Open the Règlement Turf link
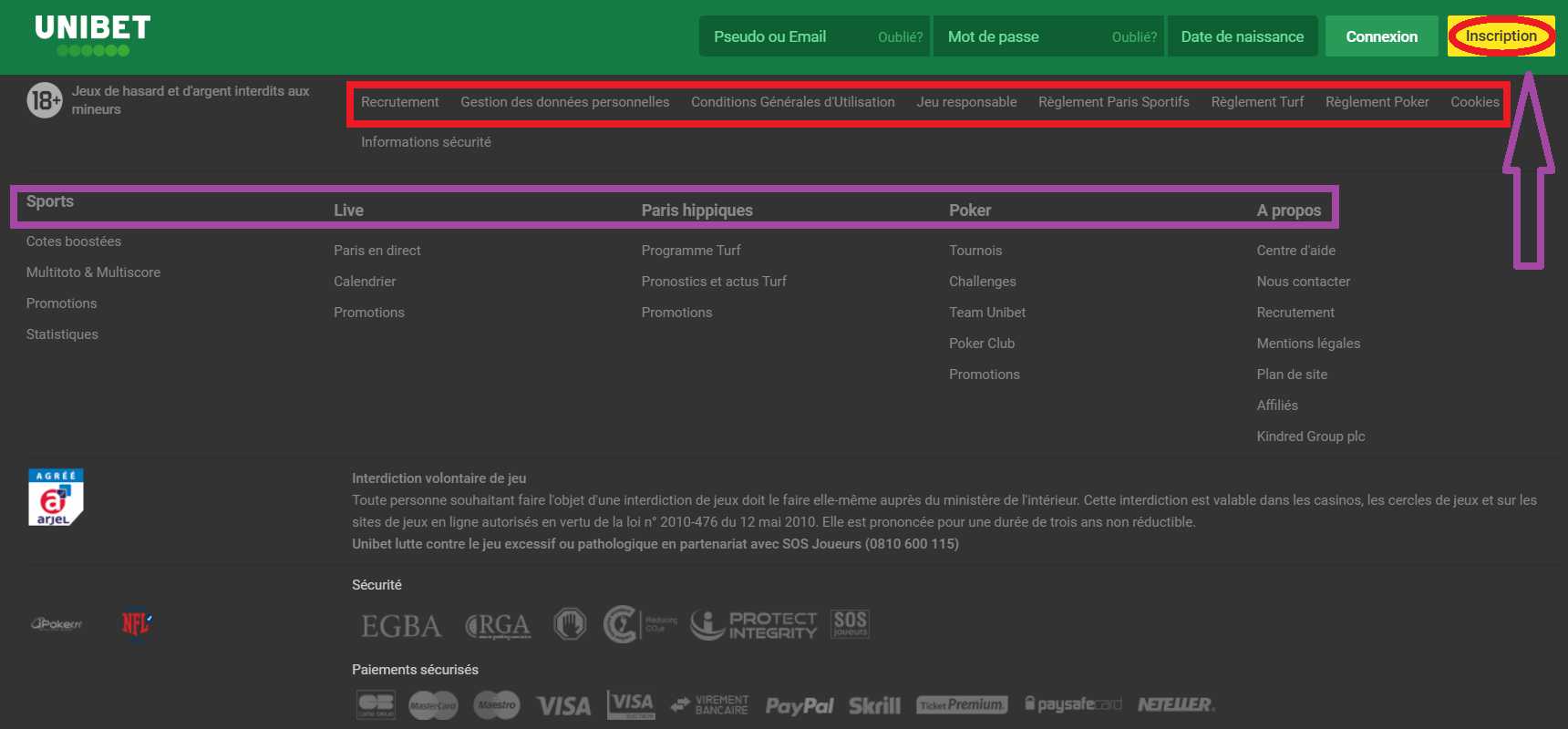Image resolution: width=1568 pixels, height=729 pixels. point(1257,102)
